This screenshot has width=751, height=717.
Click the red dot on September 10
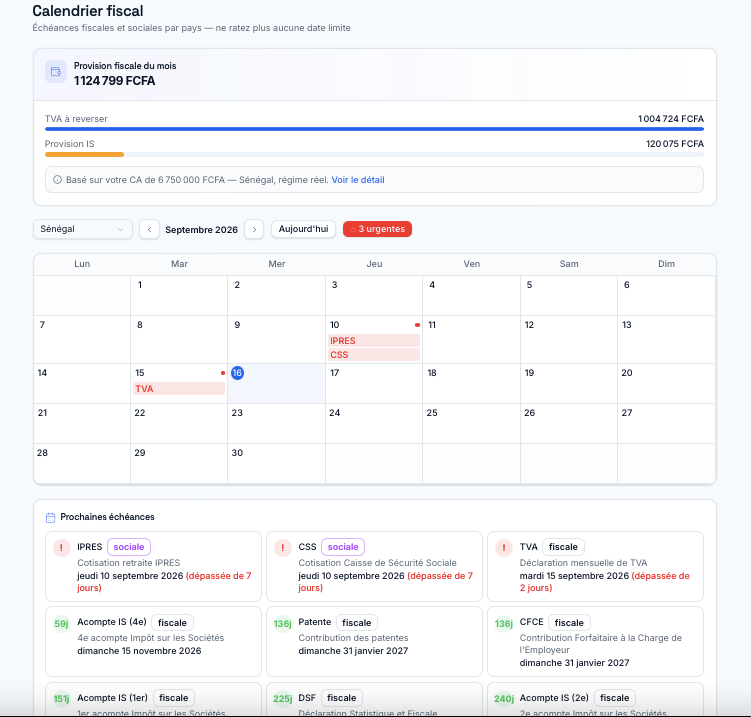click(x=417, y=325)
